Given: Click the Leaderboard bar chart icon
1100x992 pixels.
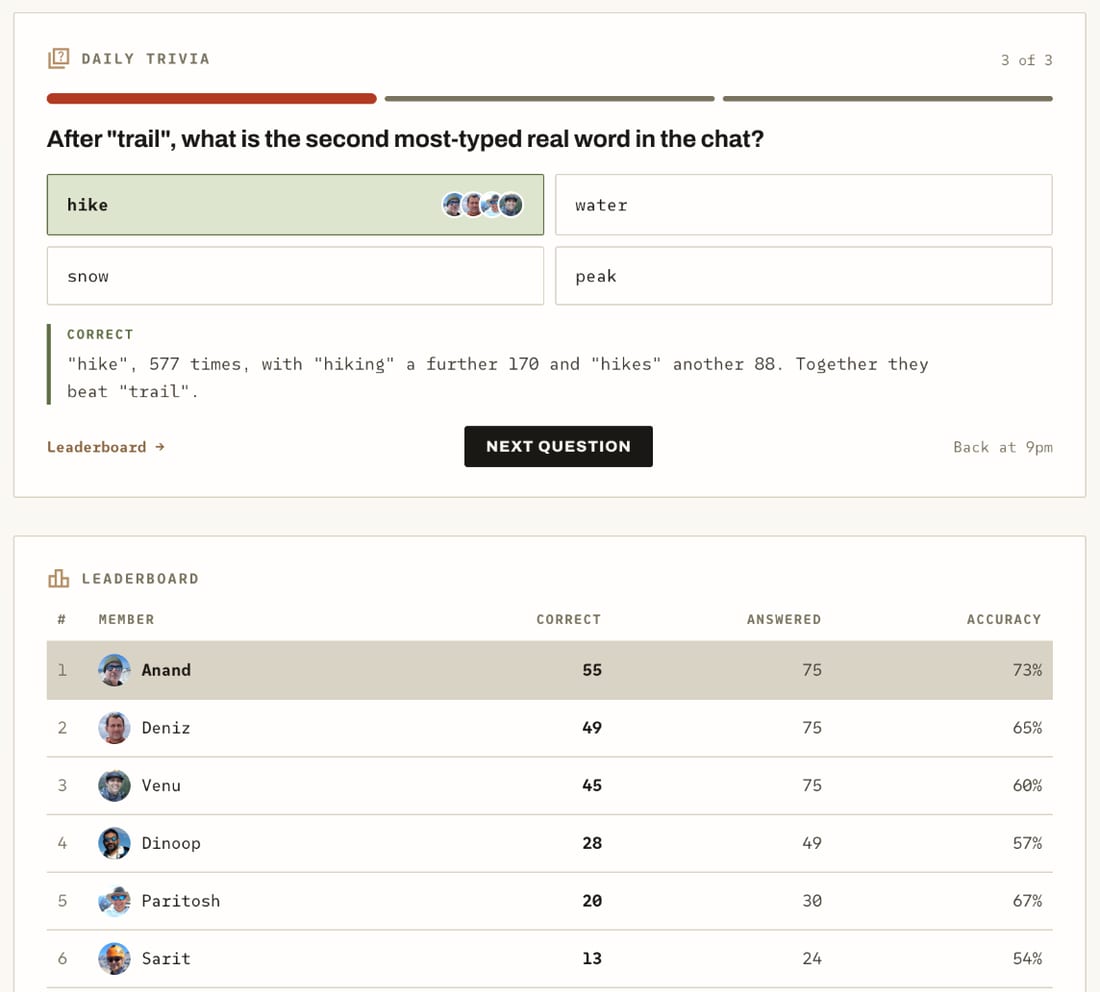Looking at the screenshot, I should [58, 578].
